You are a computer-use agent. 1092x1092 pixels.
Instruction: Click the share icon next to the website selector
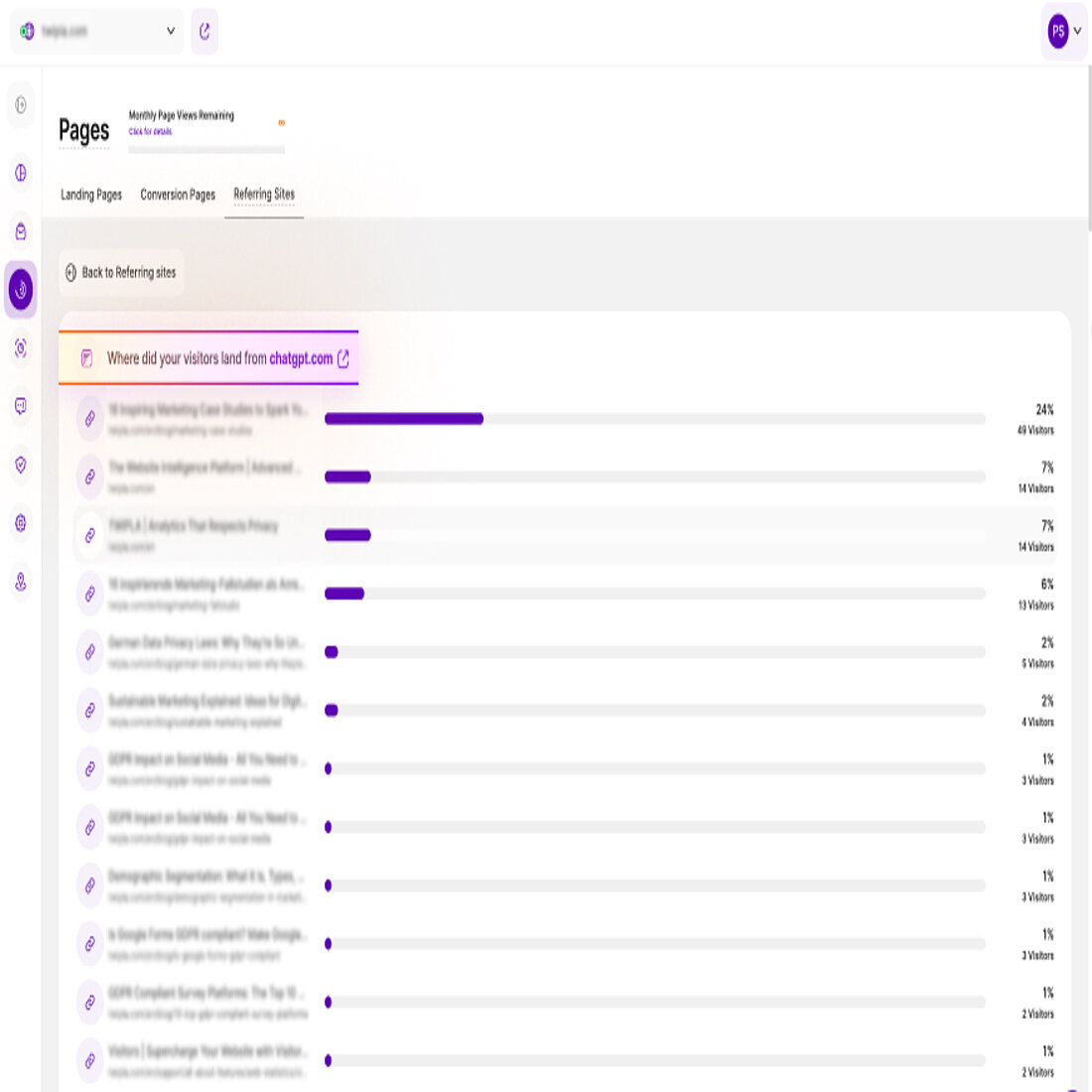tap(205, 32)
